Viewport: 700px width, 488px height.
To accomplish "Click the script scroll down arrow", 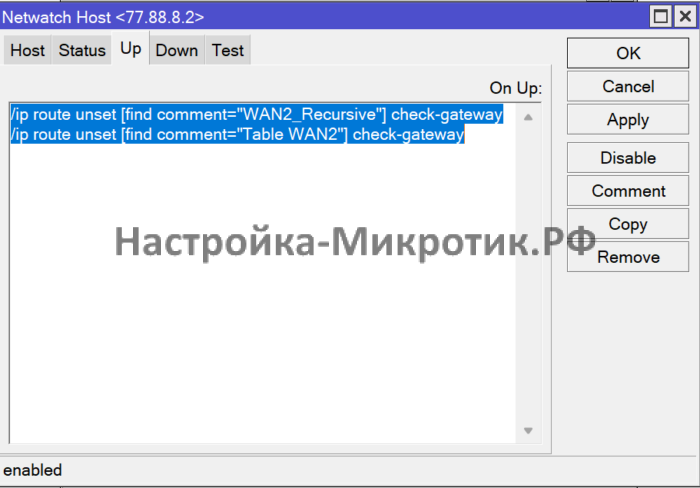I will point(528,431).
